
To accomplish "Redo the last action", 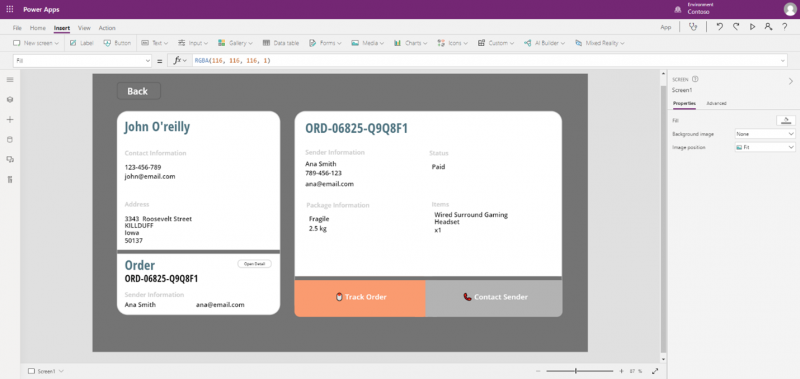I will tap(736, 28).
